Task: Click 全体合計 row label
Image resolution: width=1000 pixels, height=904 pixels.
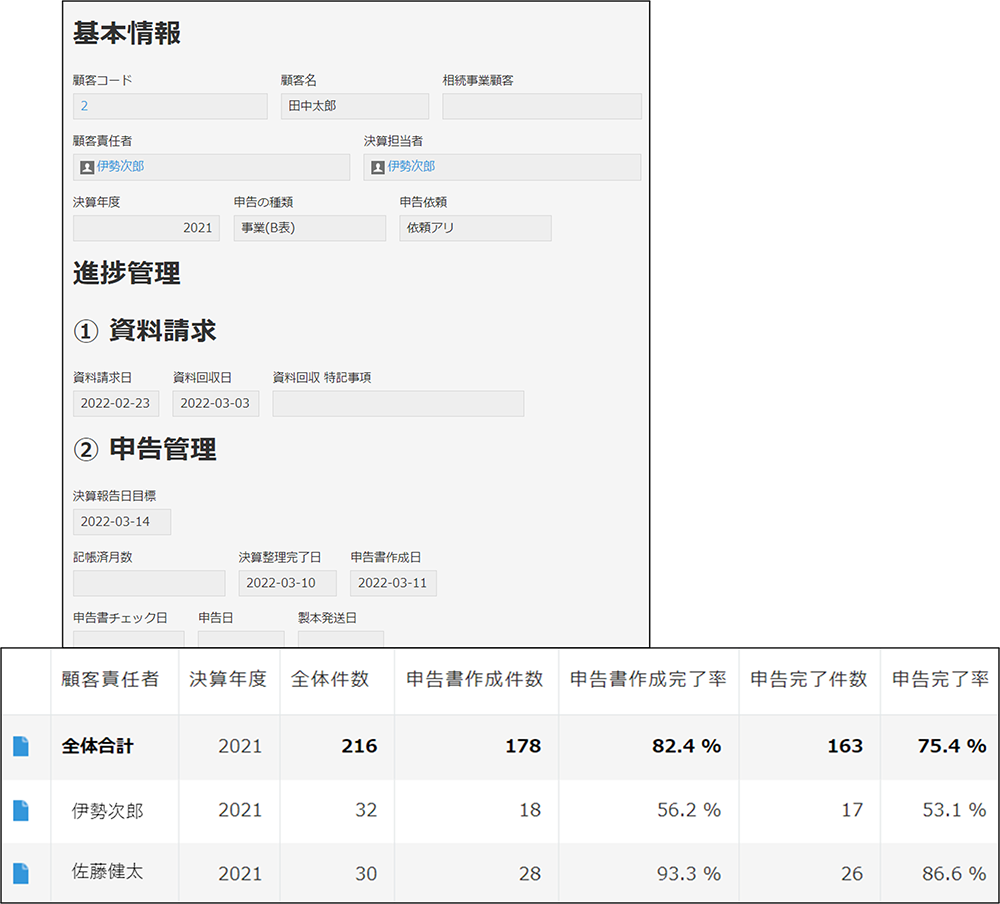Action: [x=98, y=746]
